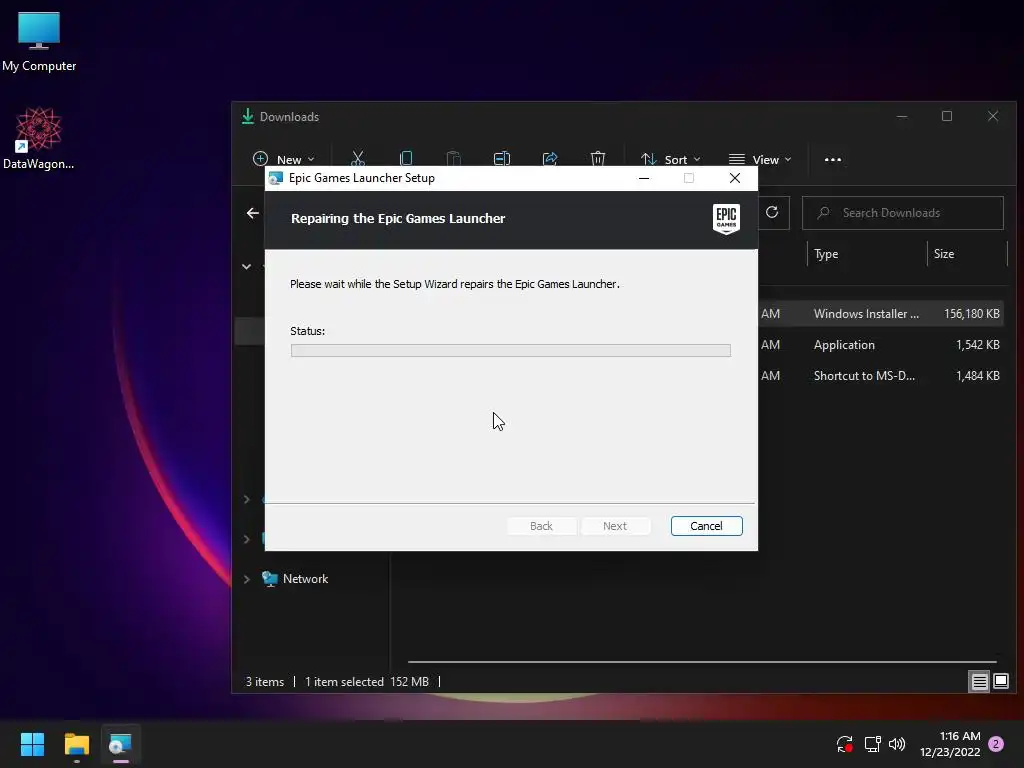Switch to details view layout icon
Image resolution: width=1024 pixels, height=768 pixels.
[980, 682]
